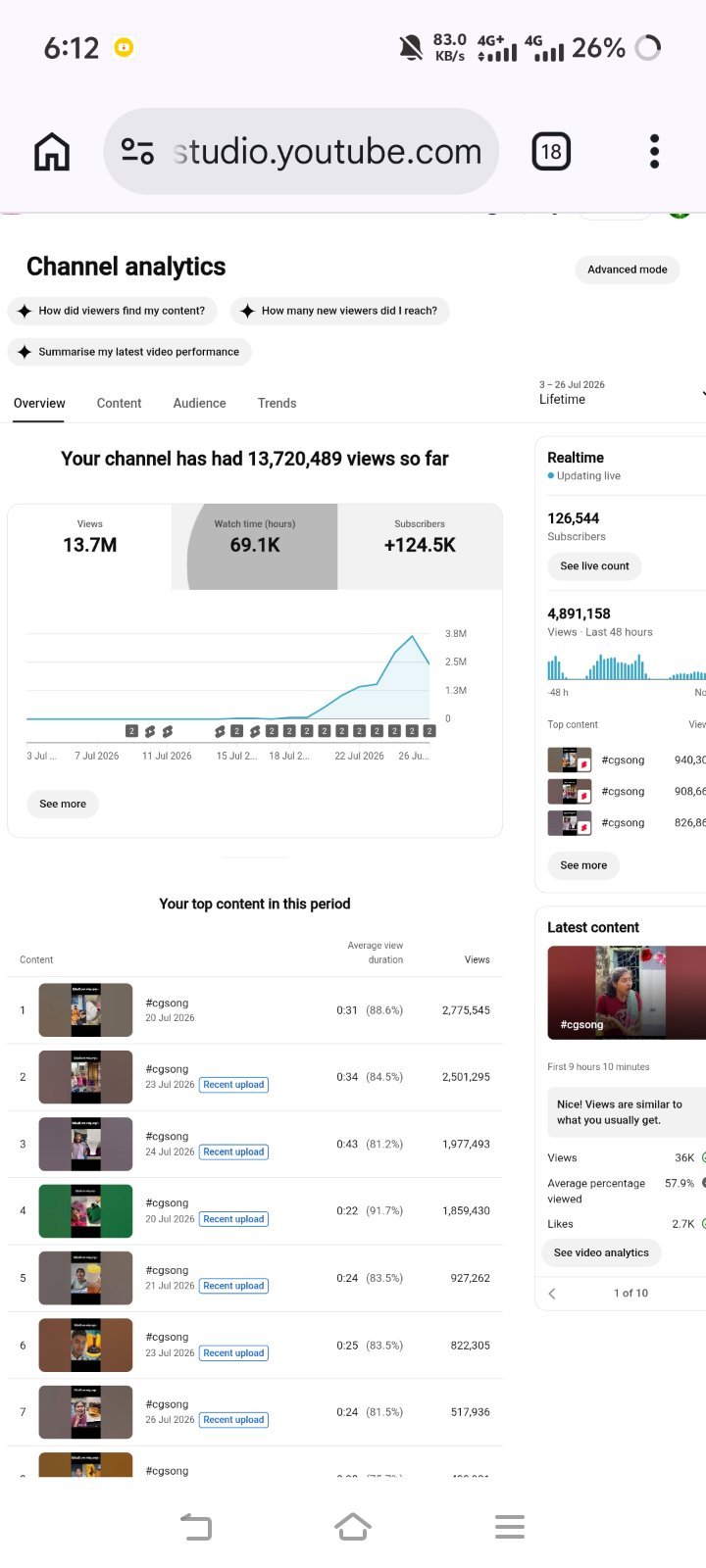Image resolution: width=706 pixels, height=1568 pixels.
Task: Open the Latest content #cgsong video thumbnail
Action: [x=627, y=992]
